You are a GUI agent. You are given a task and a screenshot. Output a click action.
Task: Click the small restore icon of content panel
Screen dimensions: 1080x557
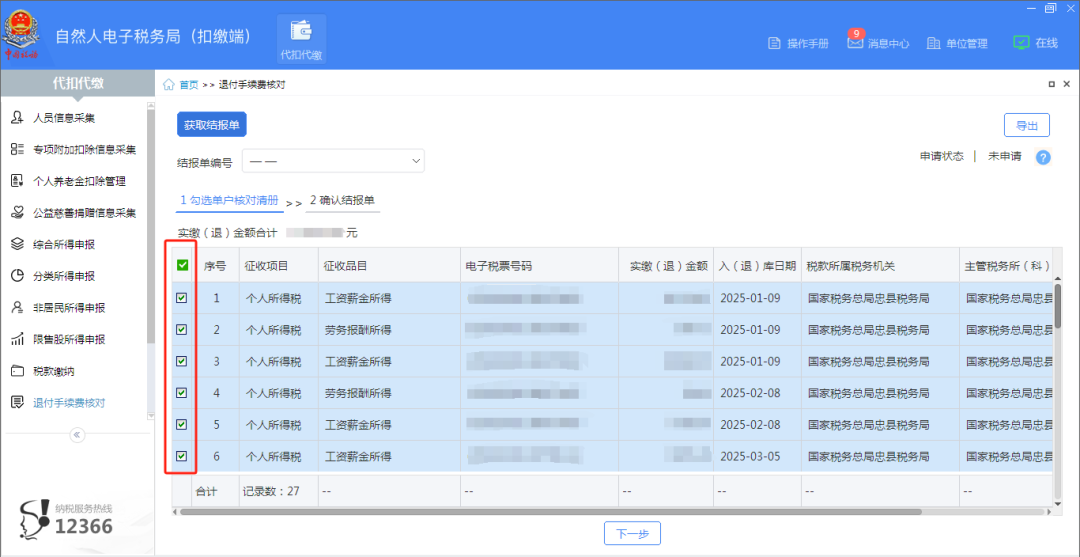1052,84
